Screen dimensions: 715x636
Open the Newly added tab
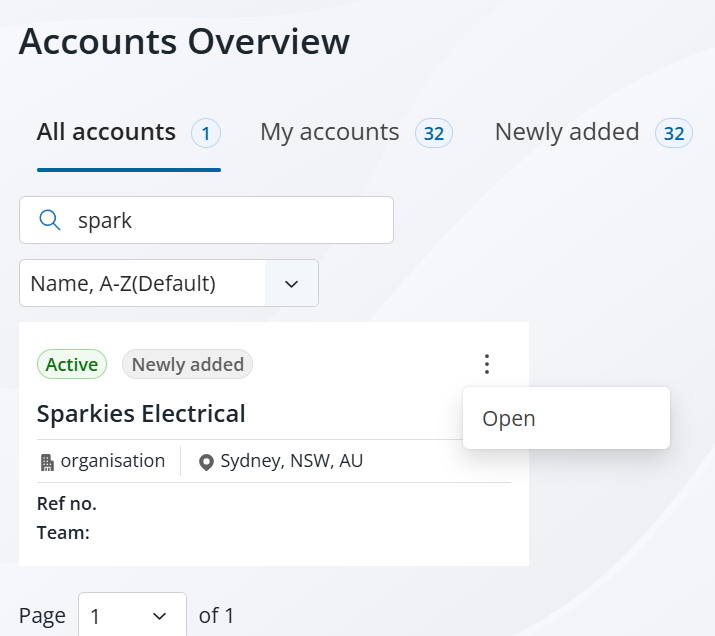pyautogui.click(x=567, y=132)
